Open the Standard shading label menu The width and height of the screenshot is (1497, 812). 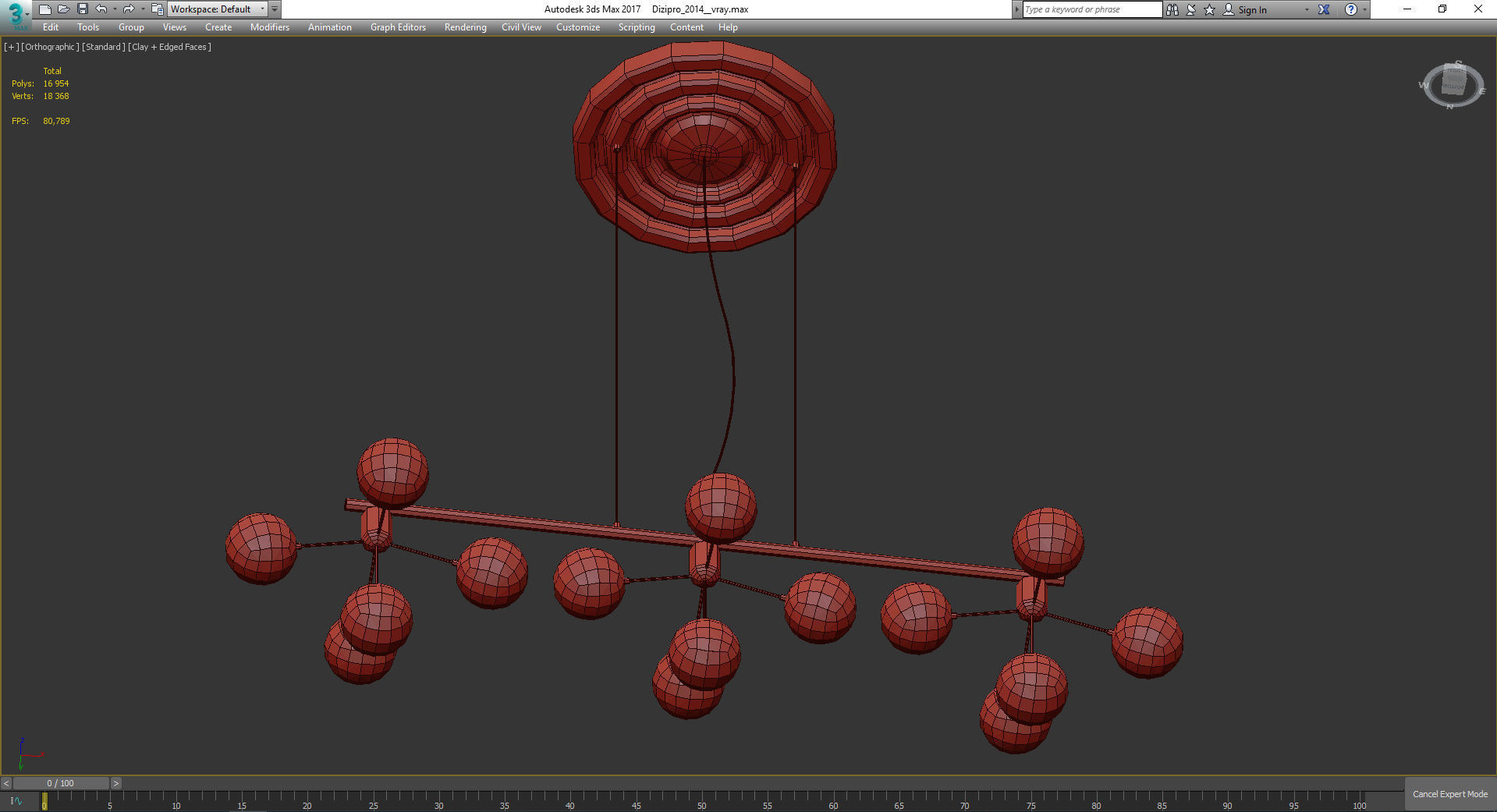click(104, 47)
